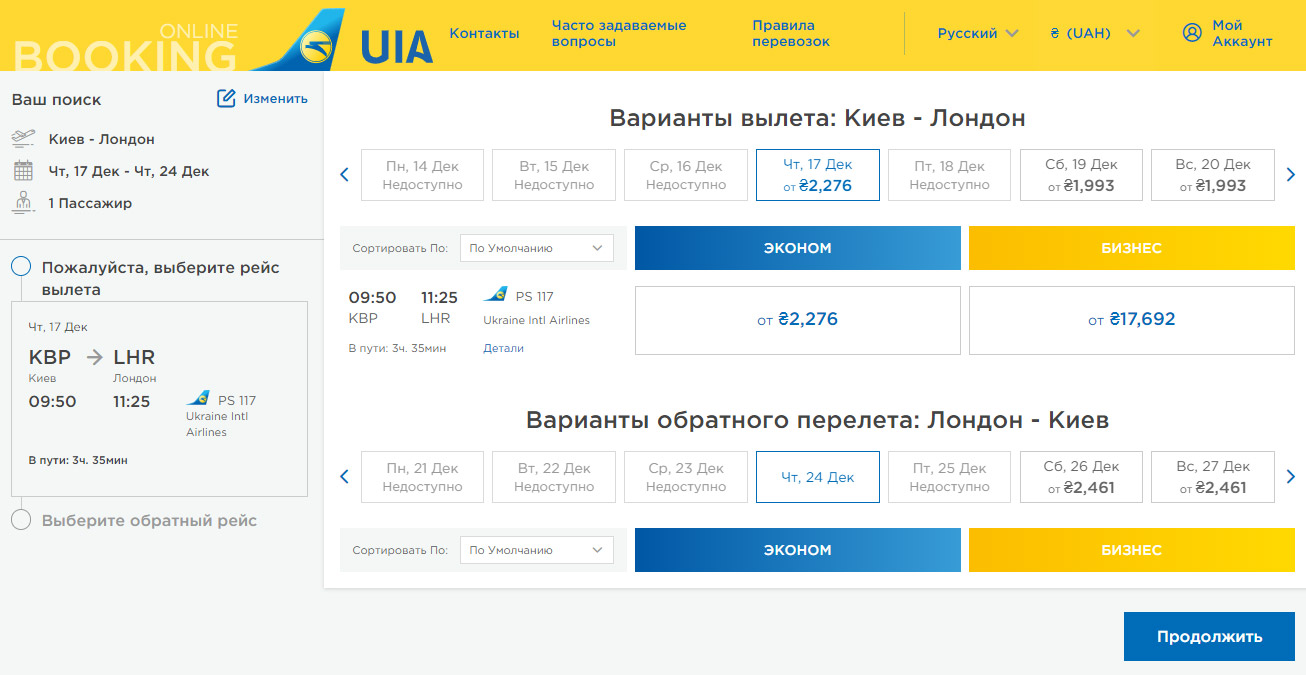Select return date Вс, 27 Дек tab
1306x675 pixels.
point(1213,477)
